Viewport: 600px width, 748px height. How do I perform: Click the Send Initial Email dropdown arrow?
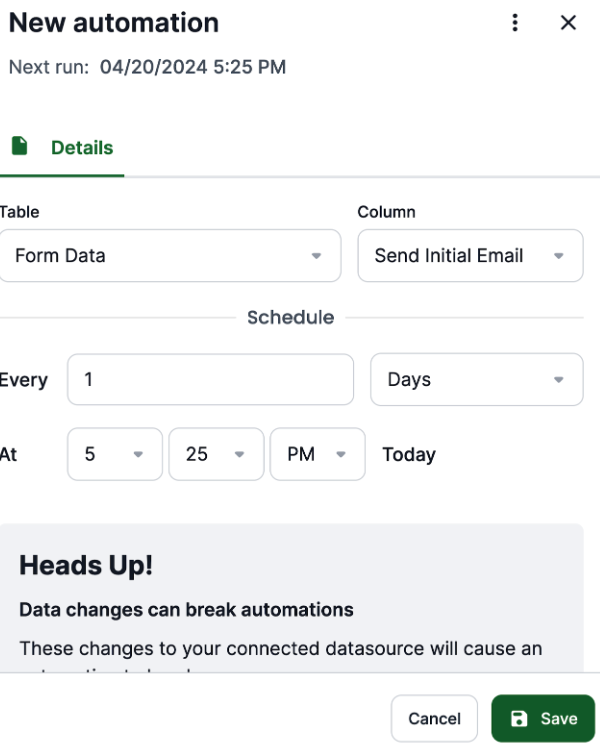pyautogui.click(x=559, y=256)
